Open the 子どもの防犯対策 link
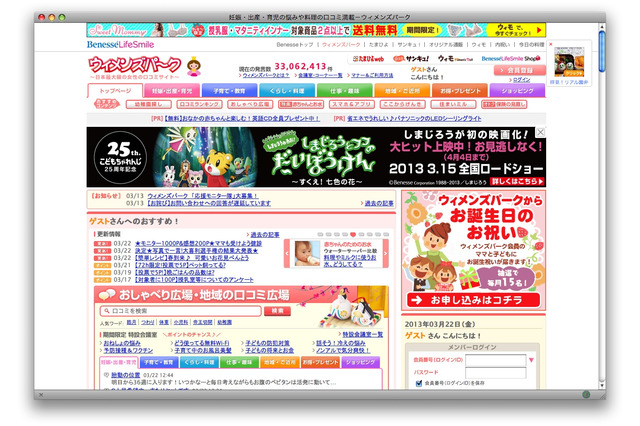 (x=267, y=343)
